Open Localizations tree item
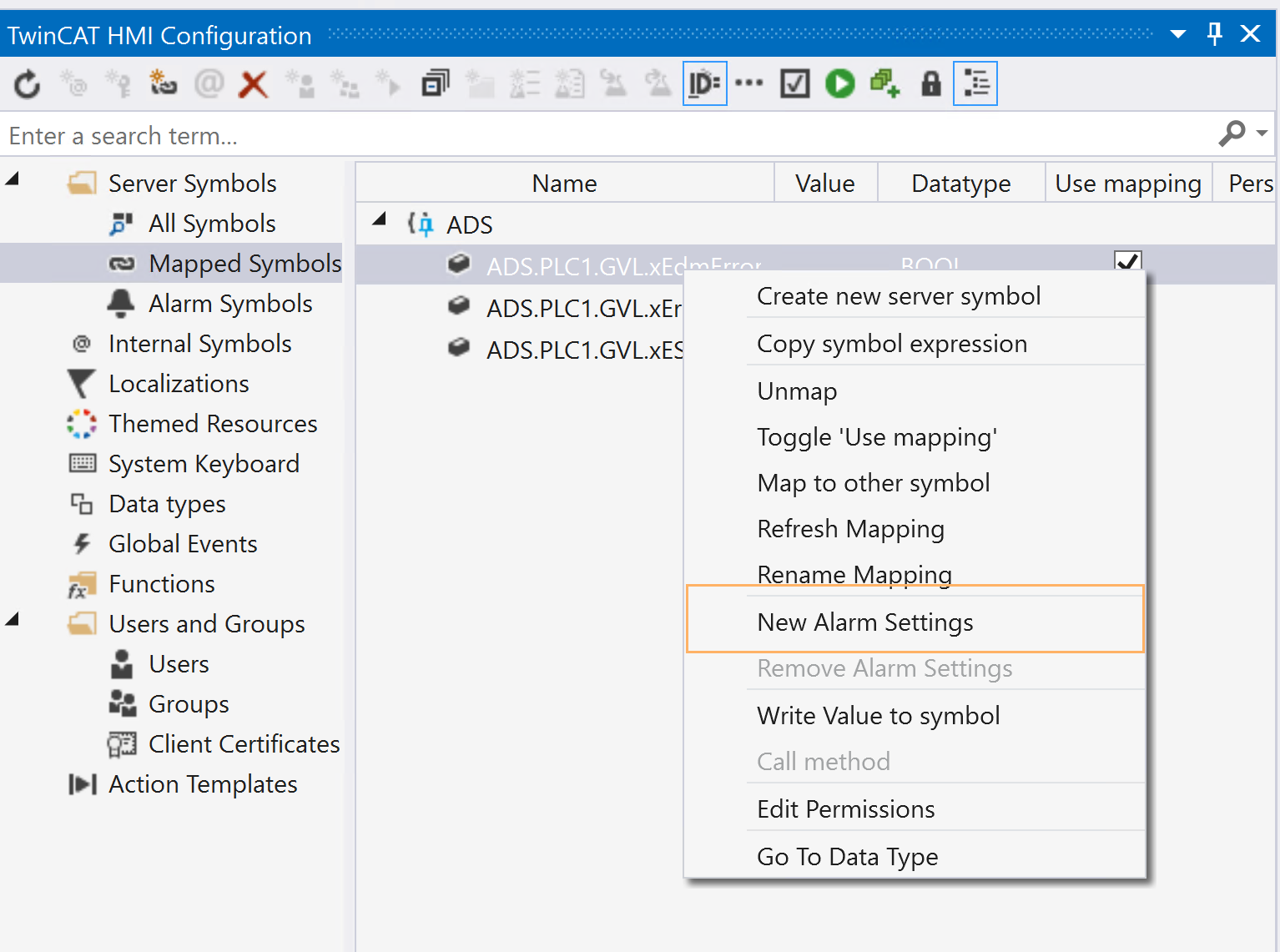 click(x=179, y=384)
